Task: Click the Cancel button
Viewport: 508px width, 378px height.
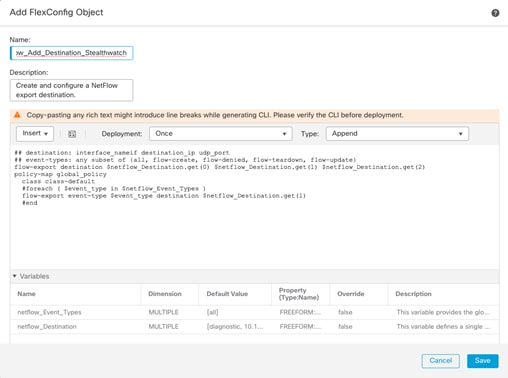Action: 441,361
